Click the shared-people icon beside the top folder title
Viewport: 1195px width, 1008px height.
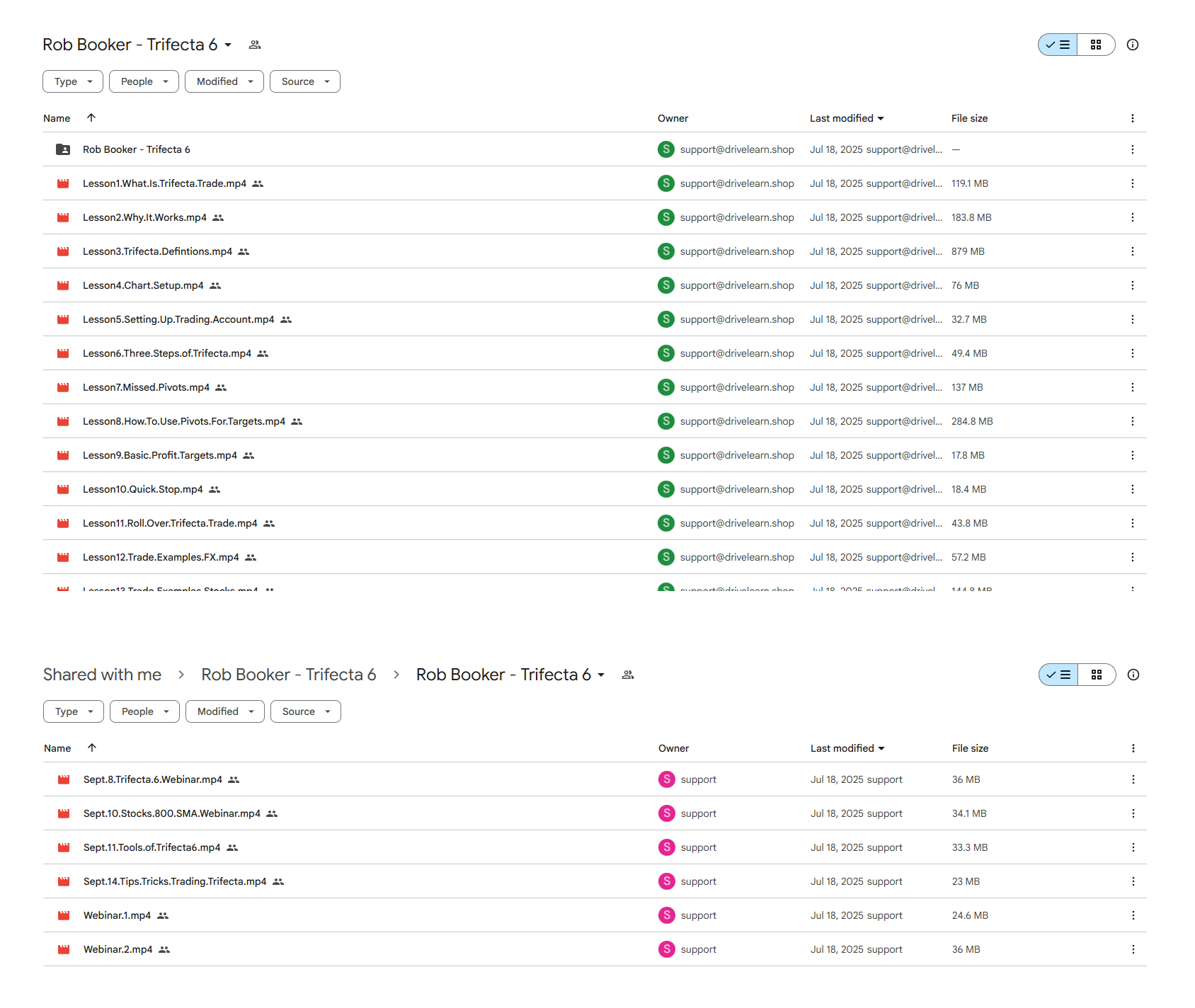tap(255, 45)
